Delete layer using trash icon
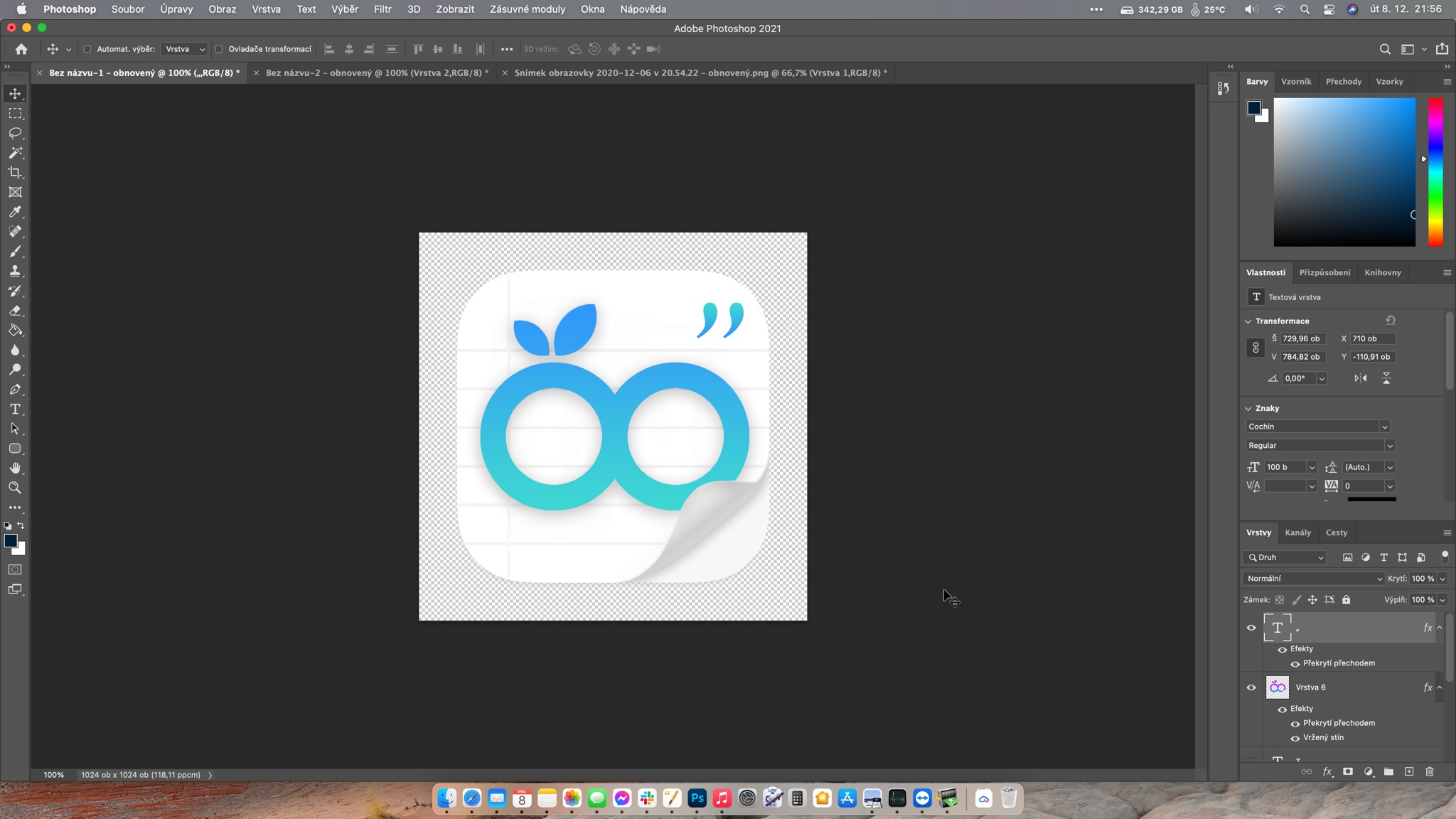1456x819 pixels. tap(1430, 772)
